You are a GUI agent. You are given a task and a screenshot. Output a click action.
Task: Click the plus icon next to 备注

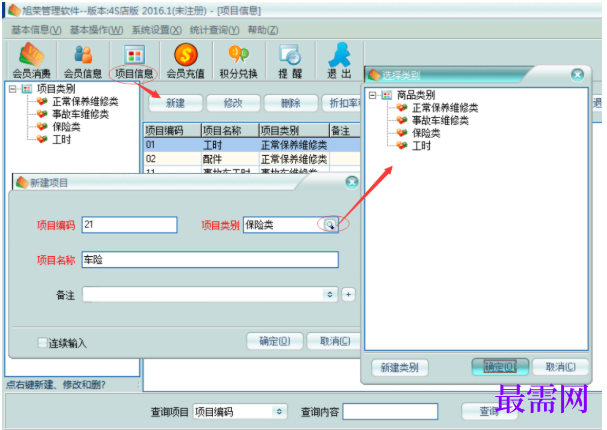[x=348, y=295]
